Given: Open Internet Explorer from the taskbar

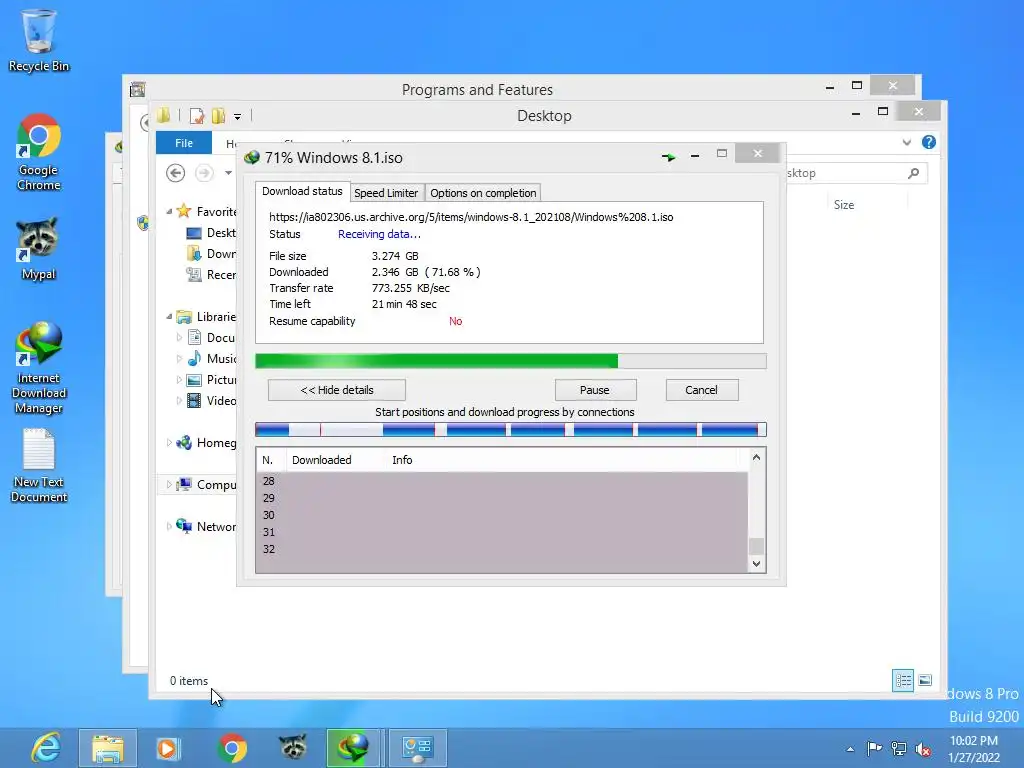Looking at the screenshot, I should coord(46,748).
